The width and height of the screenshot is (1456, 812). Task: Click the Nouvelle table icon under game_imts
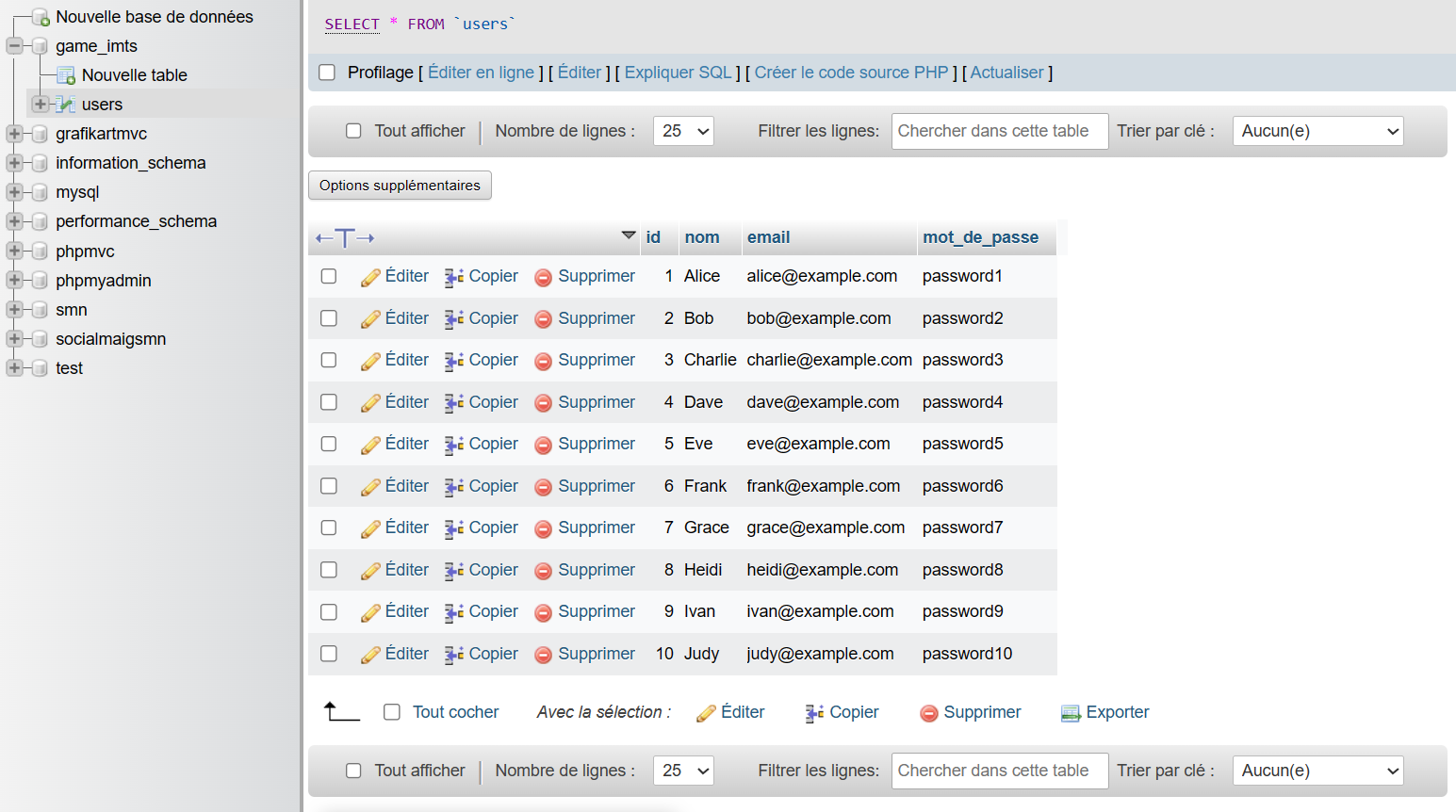tap(66, 75)
